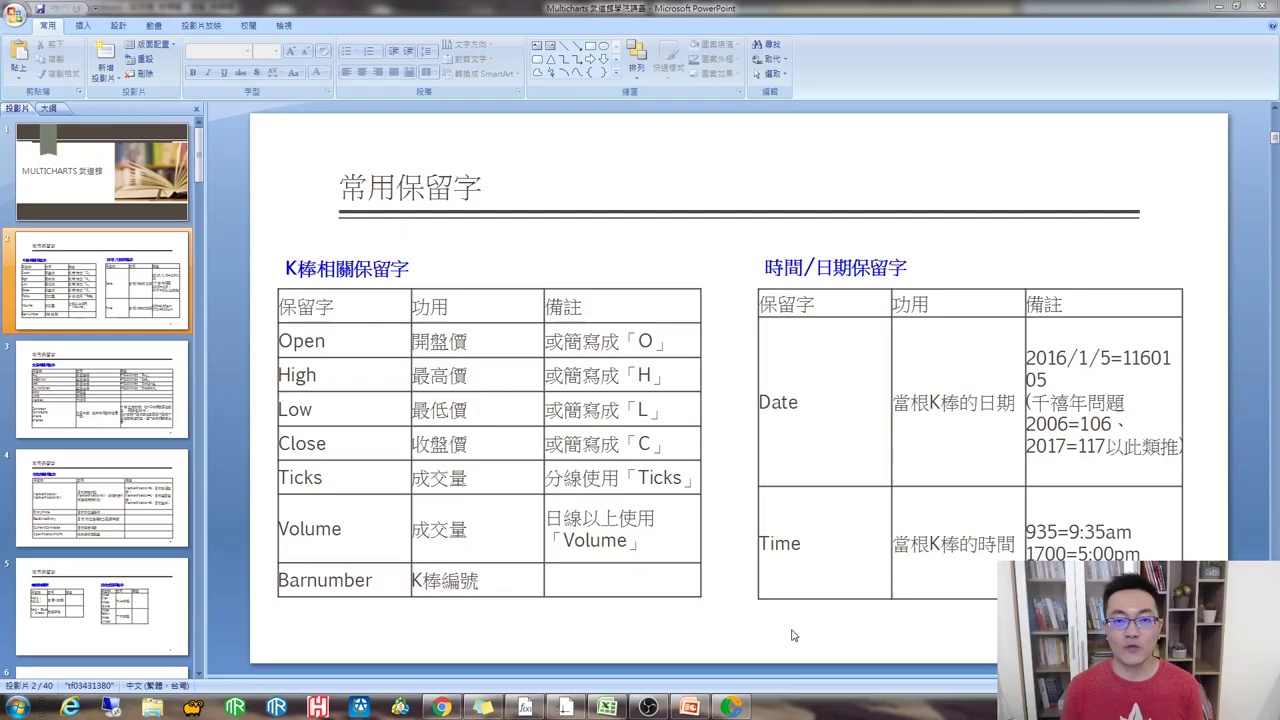Increase the list indent level
This screenshot has width=1280, height=720.
tap(409, 51)
